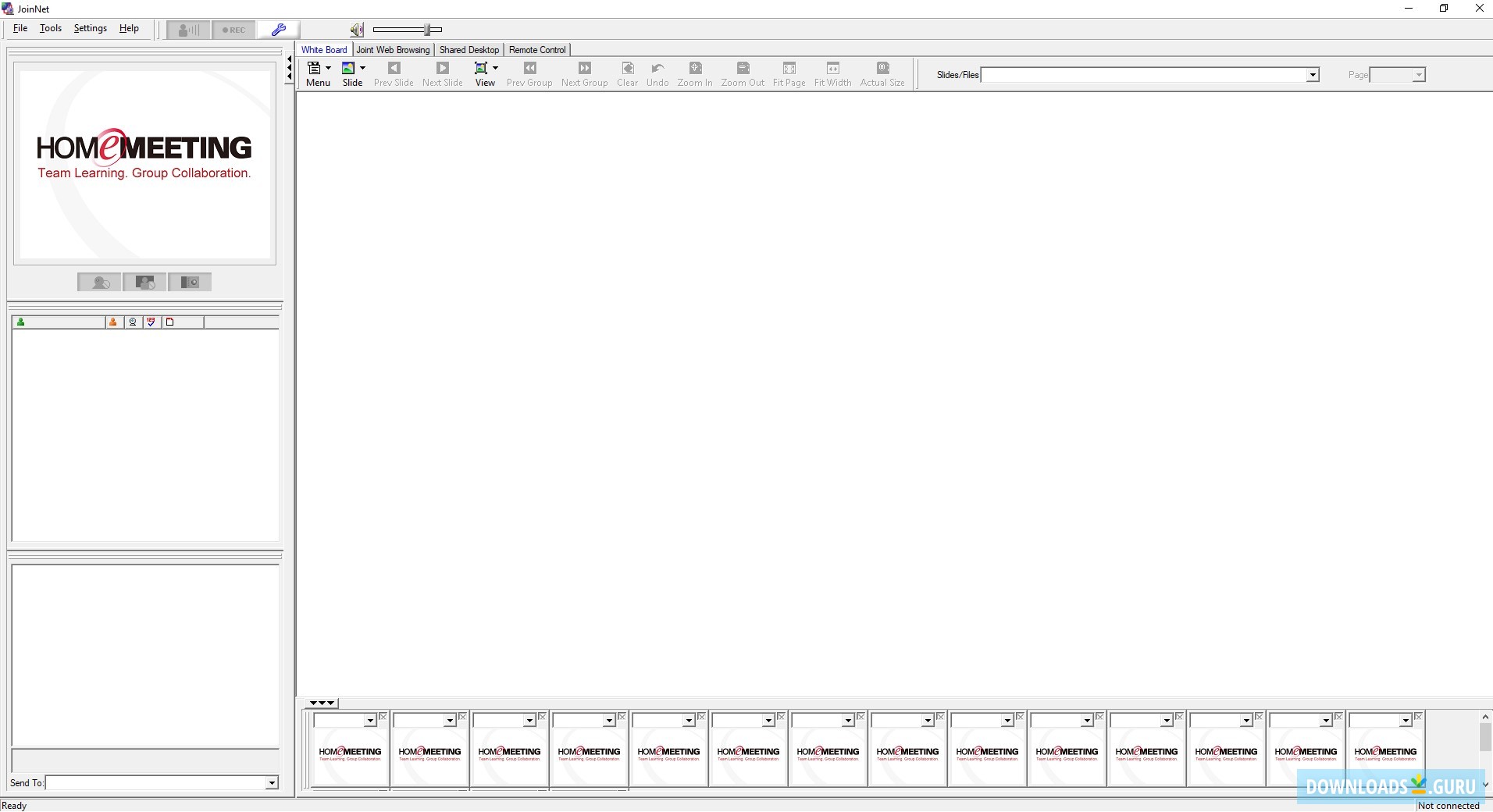Switch to the White Board tab
The height and width of the screenshot is (812, 1493).
tap(324, 49)
